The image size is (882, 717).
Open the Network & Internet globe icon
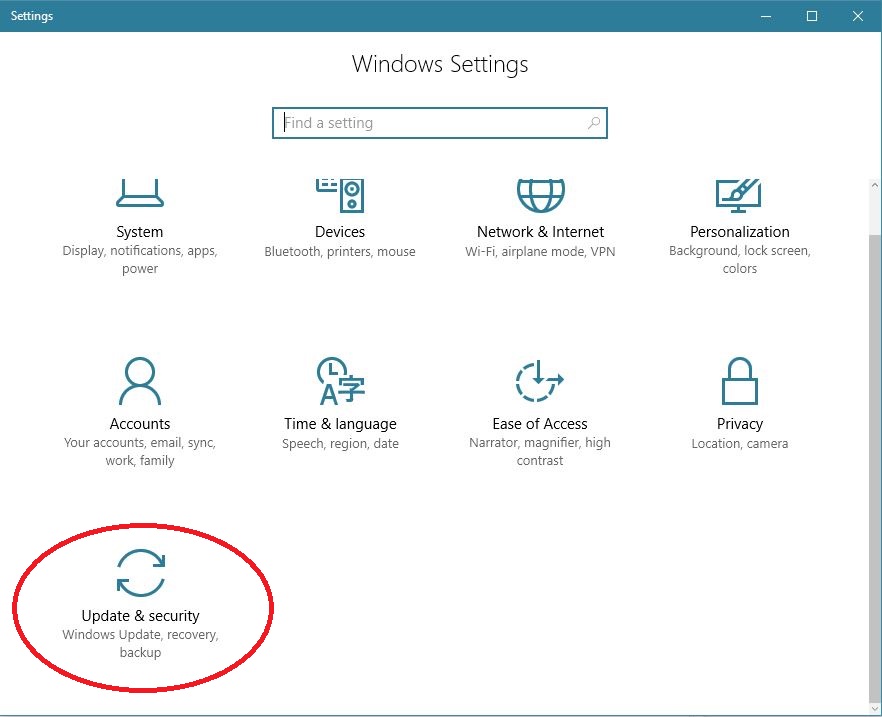[540, 195]
